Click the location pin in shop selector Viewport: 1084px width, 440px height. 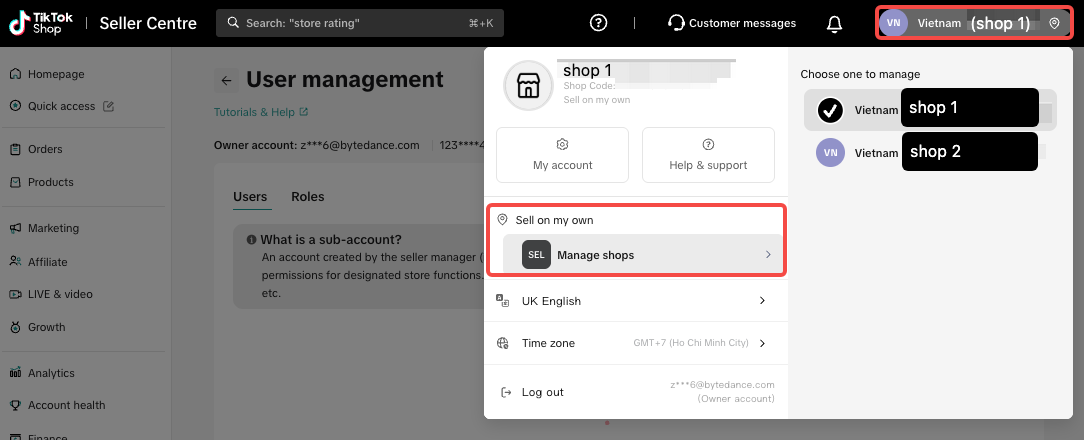click(1054, 23)
